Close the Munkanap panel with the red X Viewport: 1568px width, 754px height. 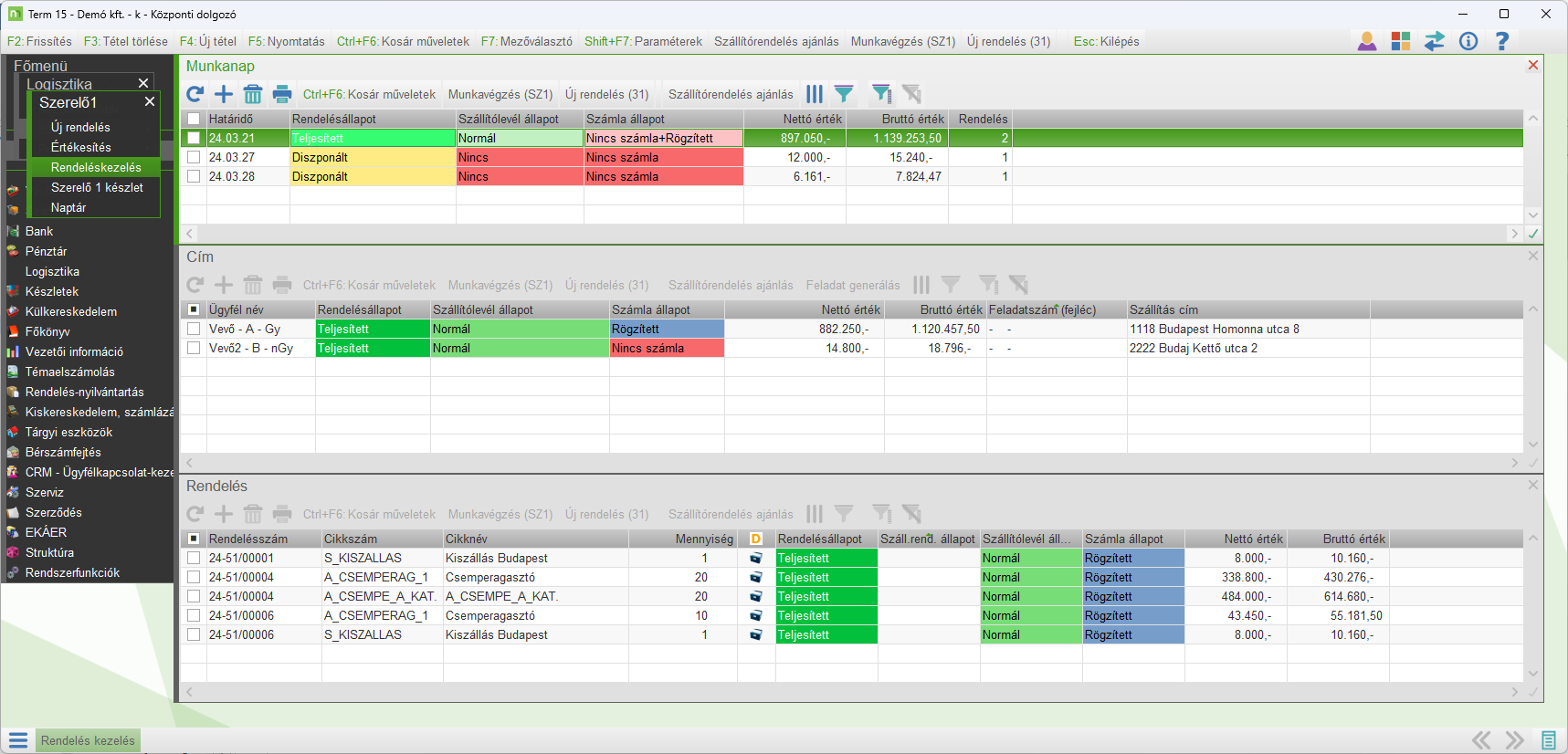pos(1533,65)
